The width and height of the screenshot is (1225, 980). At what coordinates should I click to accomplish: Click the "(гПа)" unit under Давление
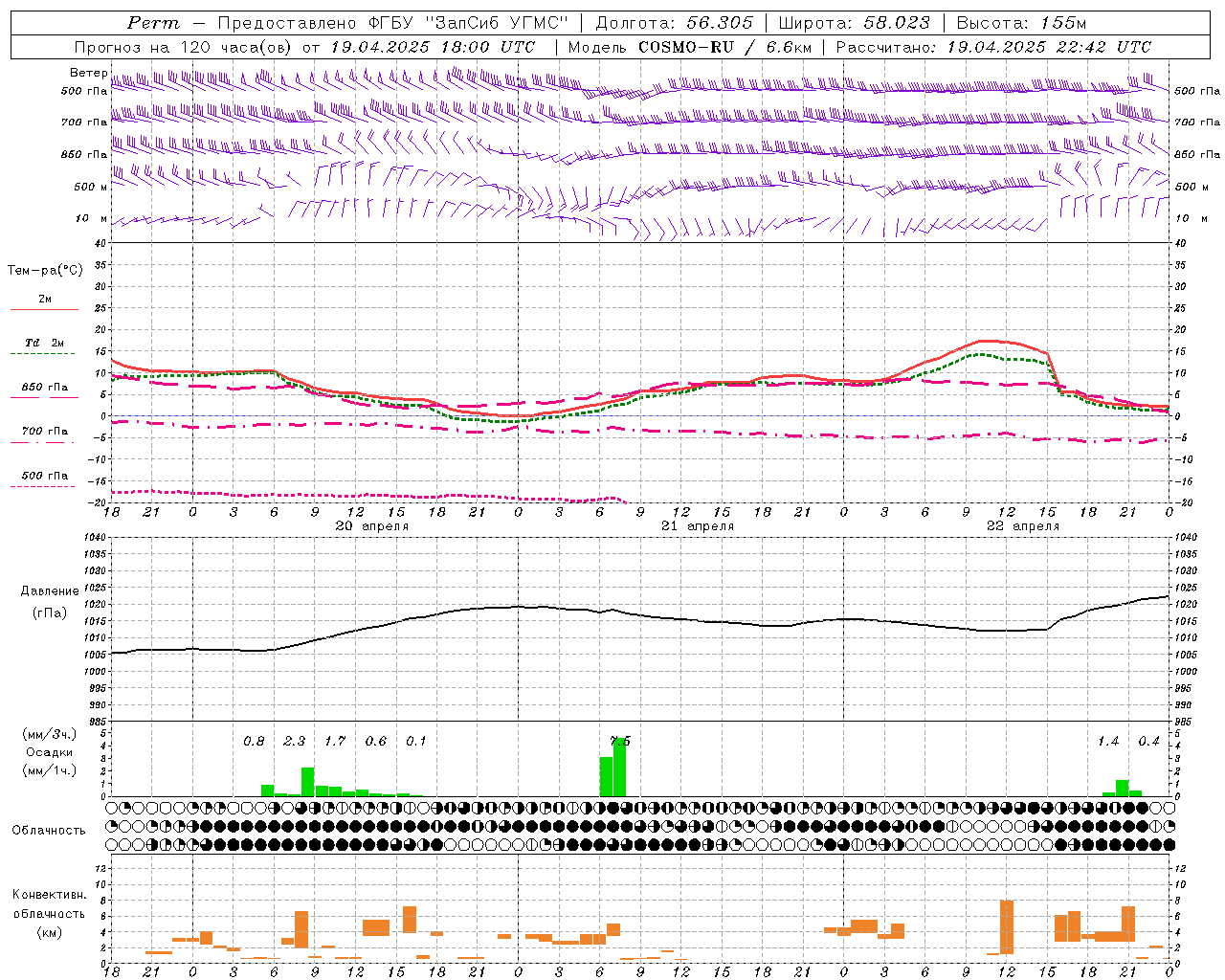tap(50, 613)
